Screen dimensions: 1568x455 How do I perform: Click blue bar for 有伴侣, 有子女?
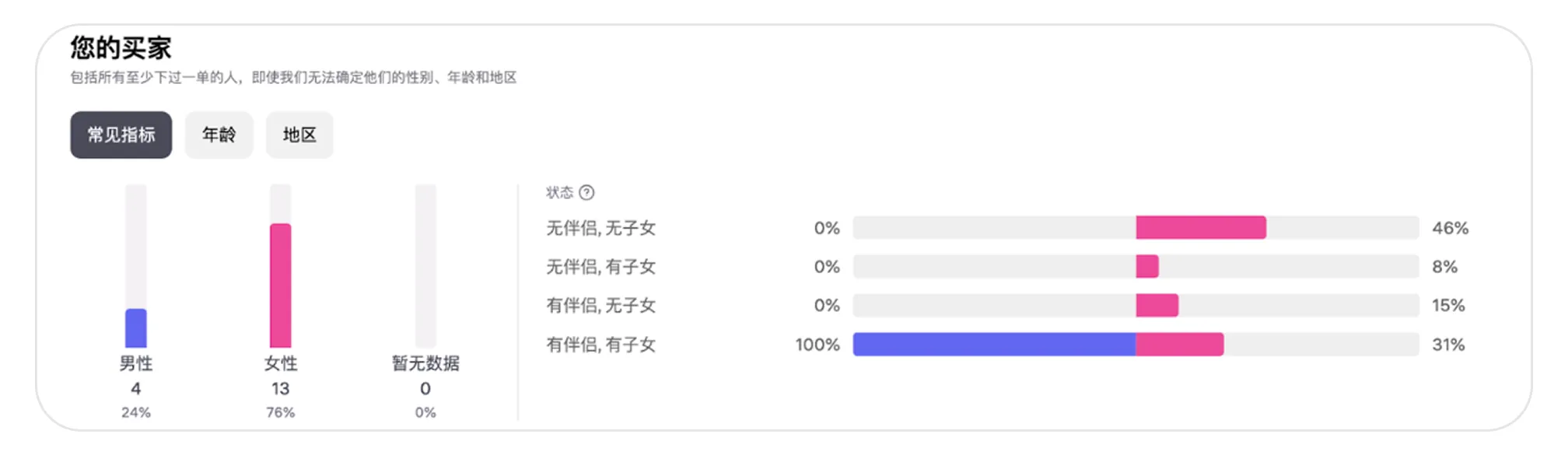click(994, 344)
